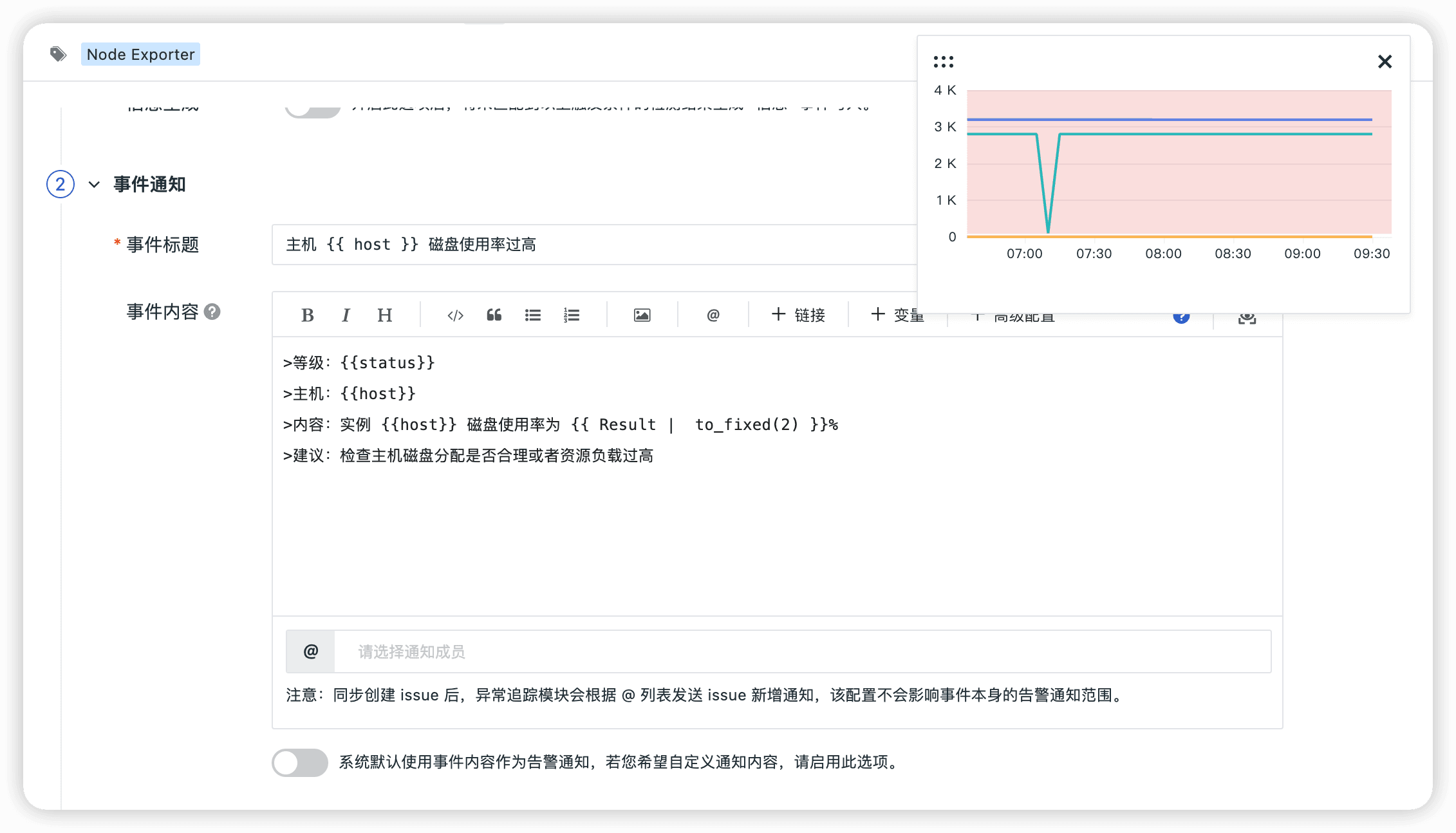Apply italic formatting in the editor toolbar
The image size is (1456, 833).
coord(346,315)
